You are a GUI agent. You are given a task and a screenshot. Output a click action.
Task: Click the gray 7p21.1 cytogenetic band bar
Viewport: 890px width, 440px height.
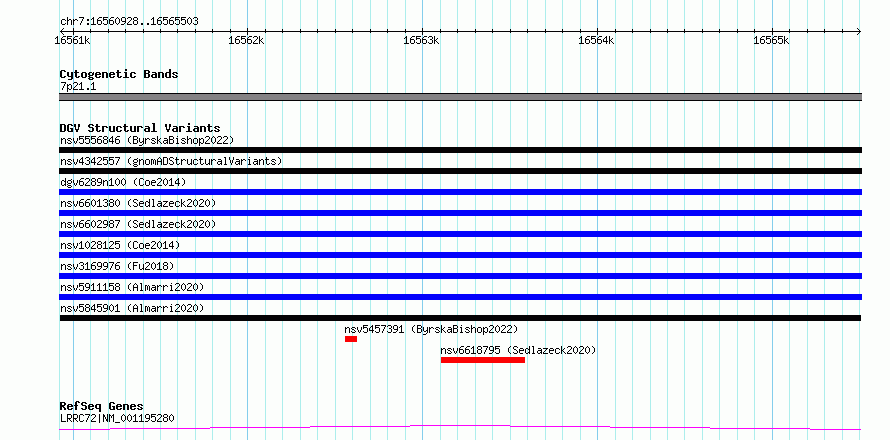[460, 97]
